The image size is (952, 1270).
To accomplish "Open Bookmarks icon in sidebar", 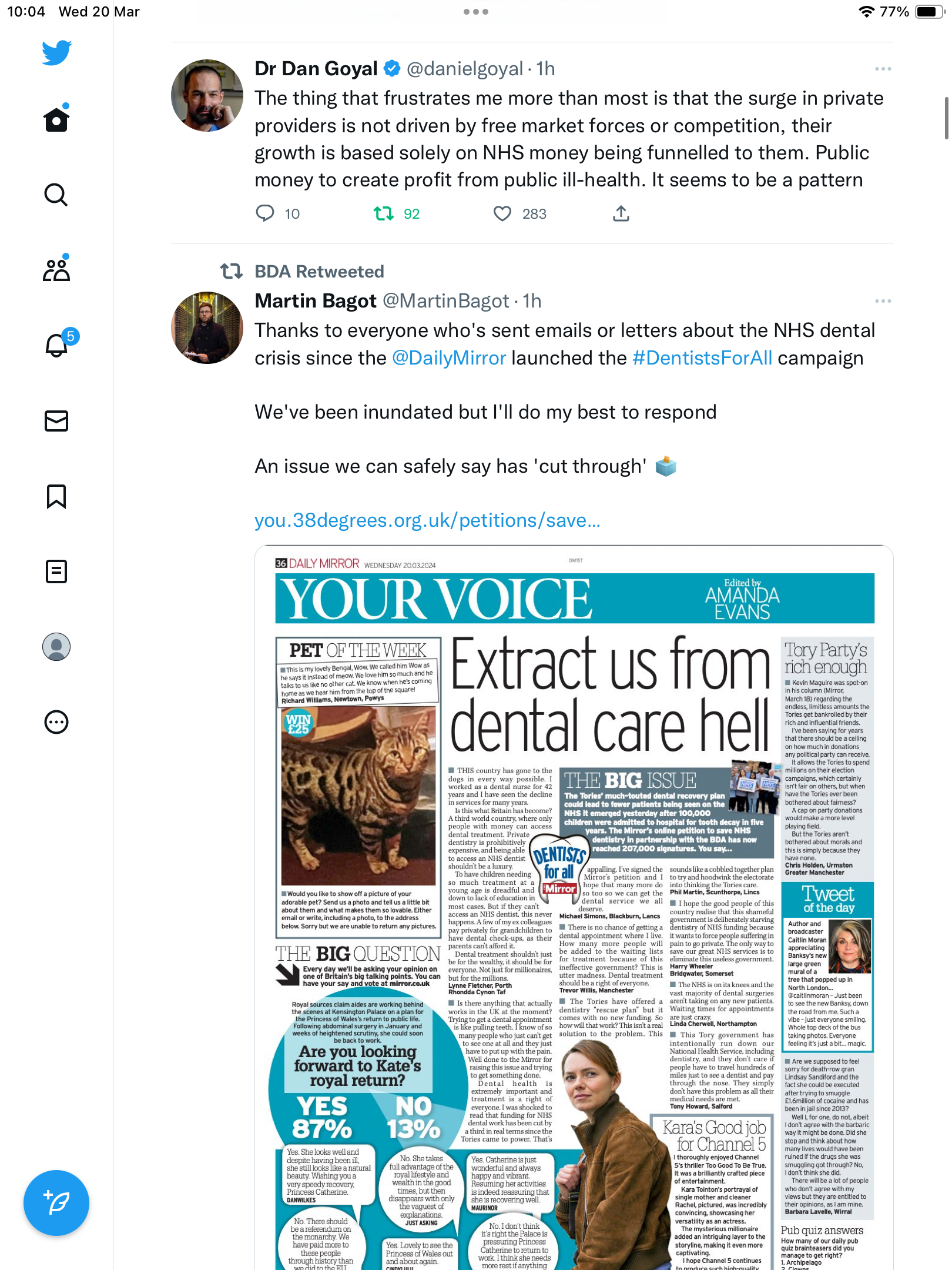I will tap(56, 496).
